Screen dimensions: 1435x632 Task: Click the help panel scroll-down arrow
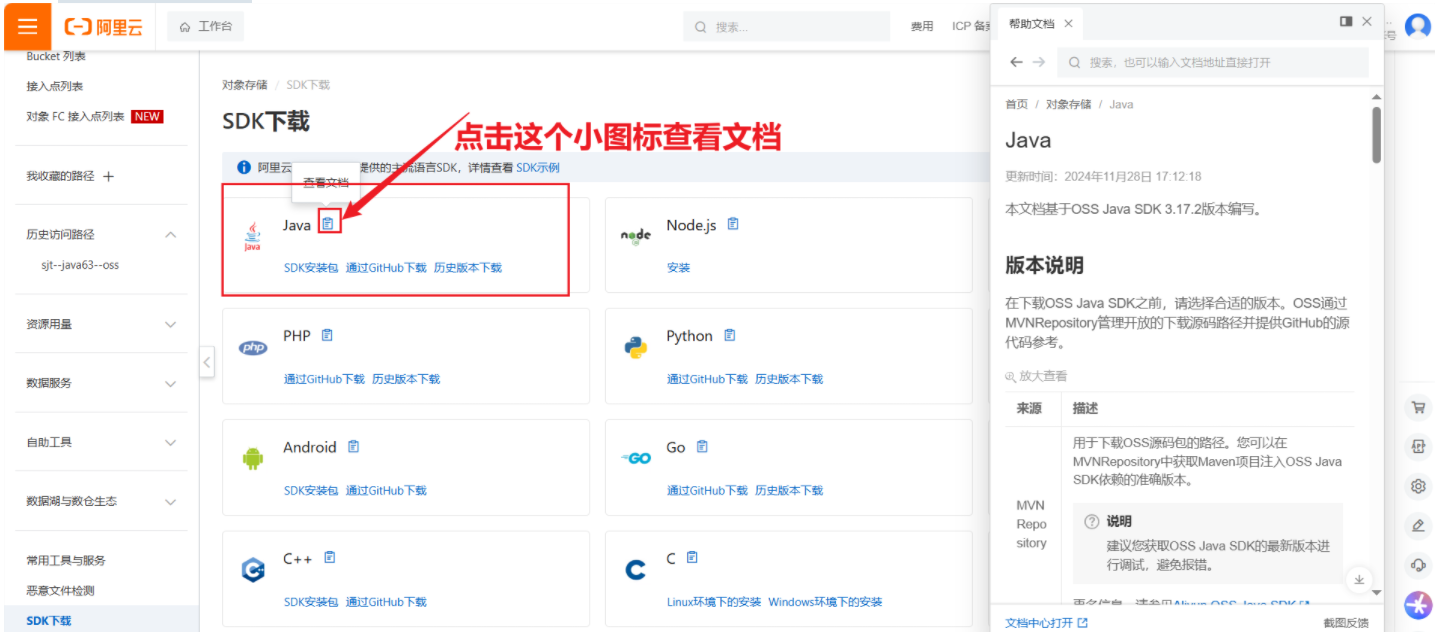tap(1377, 592)
